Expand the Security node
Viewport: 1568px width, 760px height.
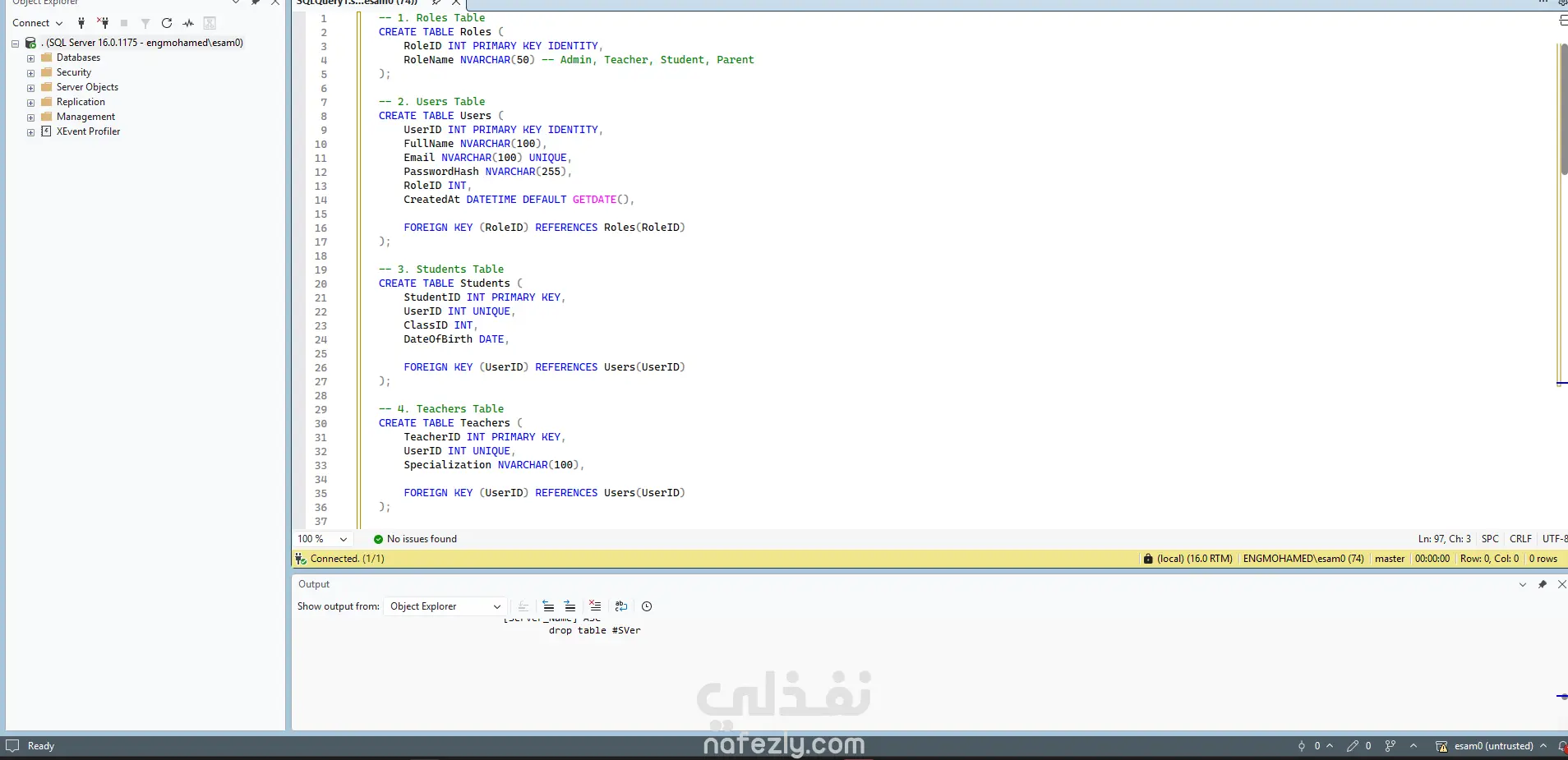[x=30, y=73]
